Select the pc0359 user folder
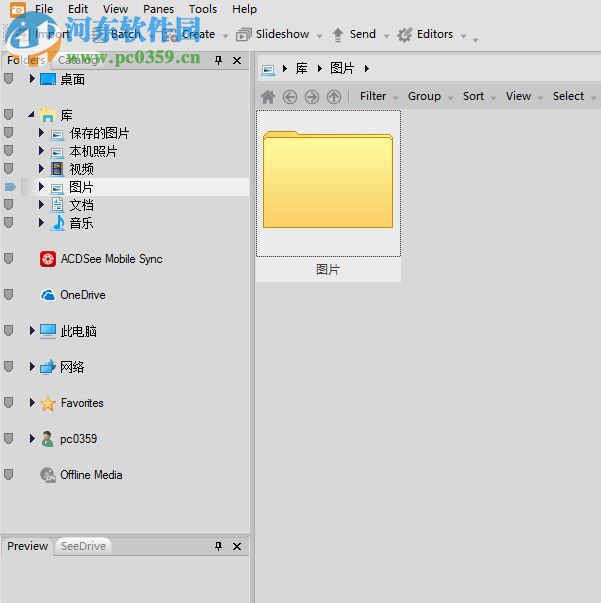The image size is (601, 603). click(x=69, y=439)
